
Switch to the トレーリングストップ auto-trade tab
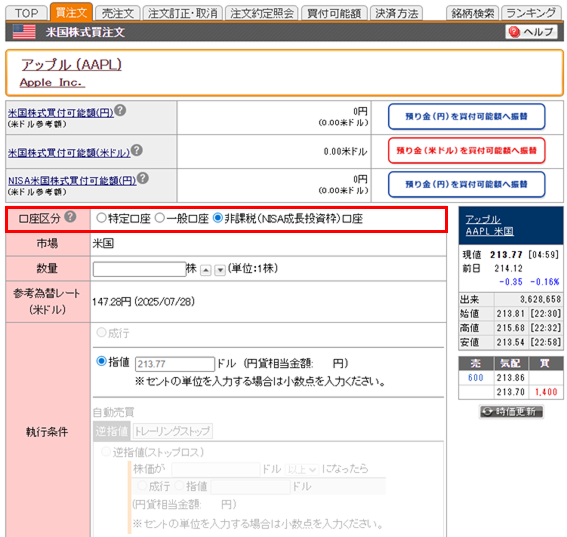172,431
